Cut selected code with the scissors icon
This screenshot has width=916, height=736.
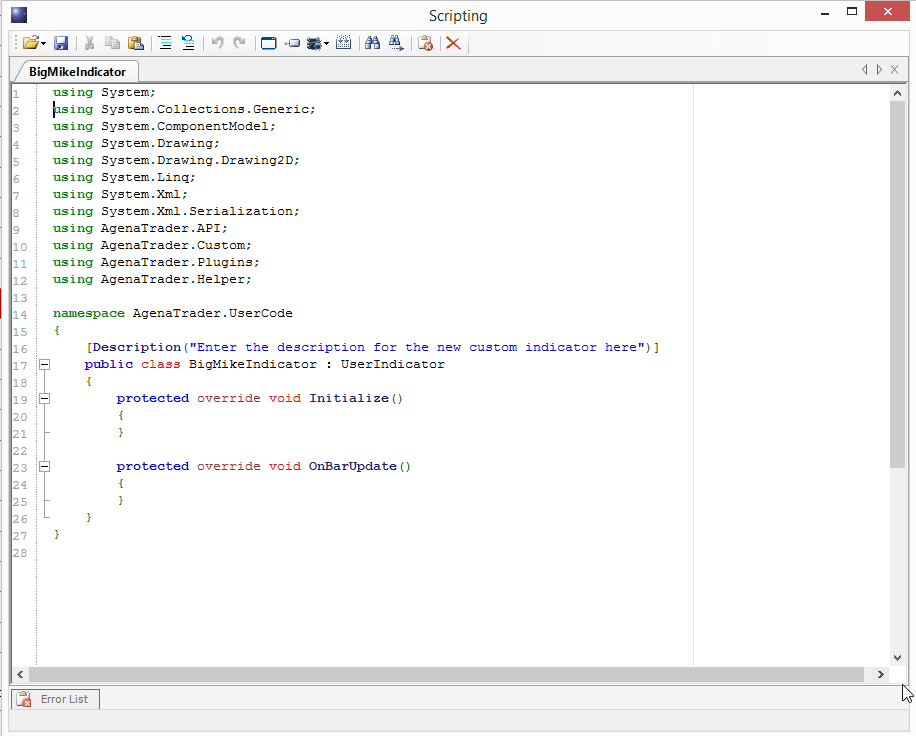coord(89,43)
